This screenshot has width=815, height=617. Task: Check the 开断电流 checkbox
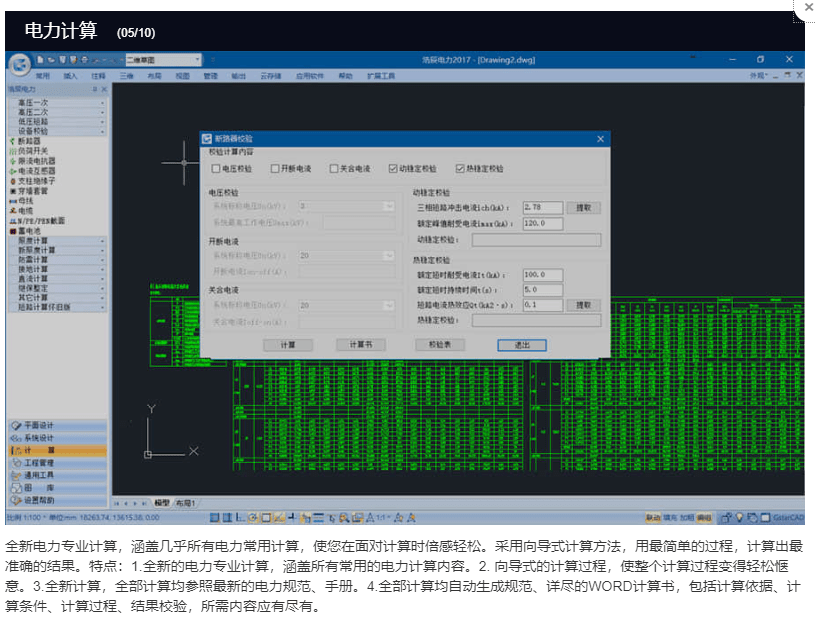pos(275,168)
